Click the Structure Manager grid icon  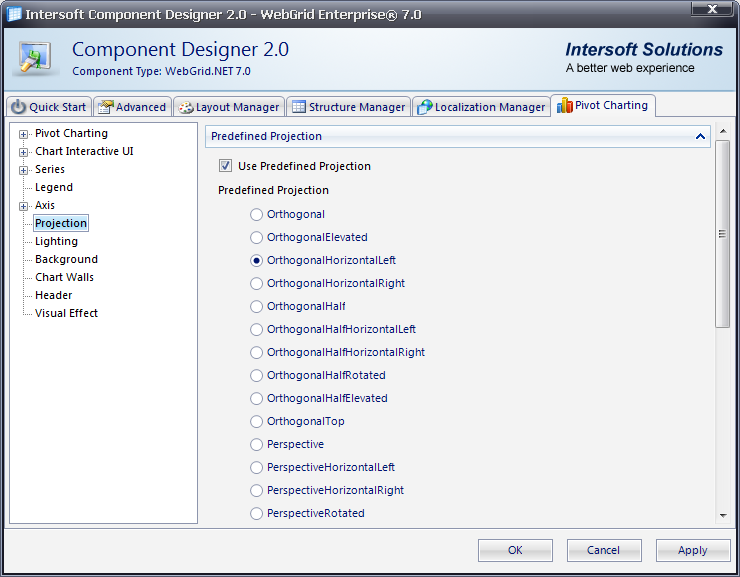click(x=298, y=107)
